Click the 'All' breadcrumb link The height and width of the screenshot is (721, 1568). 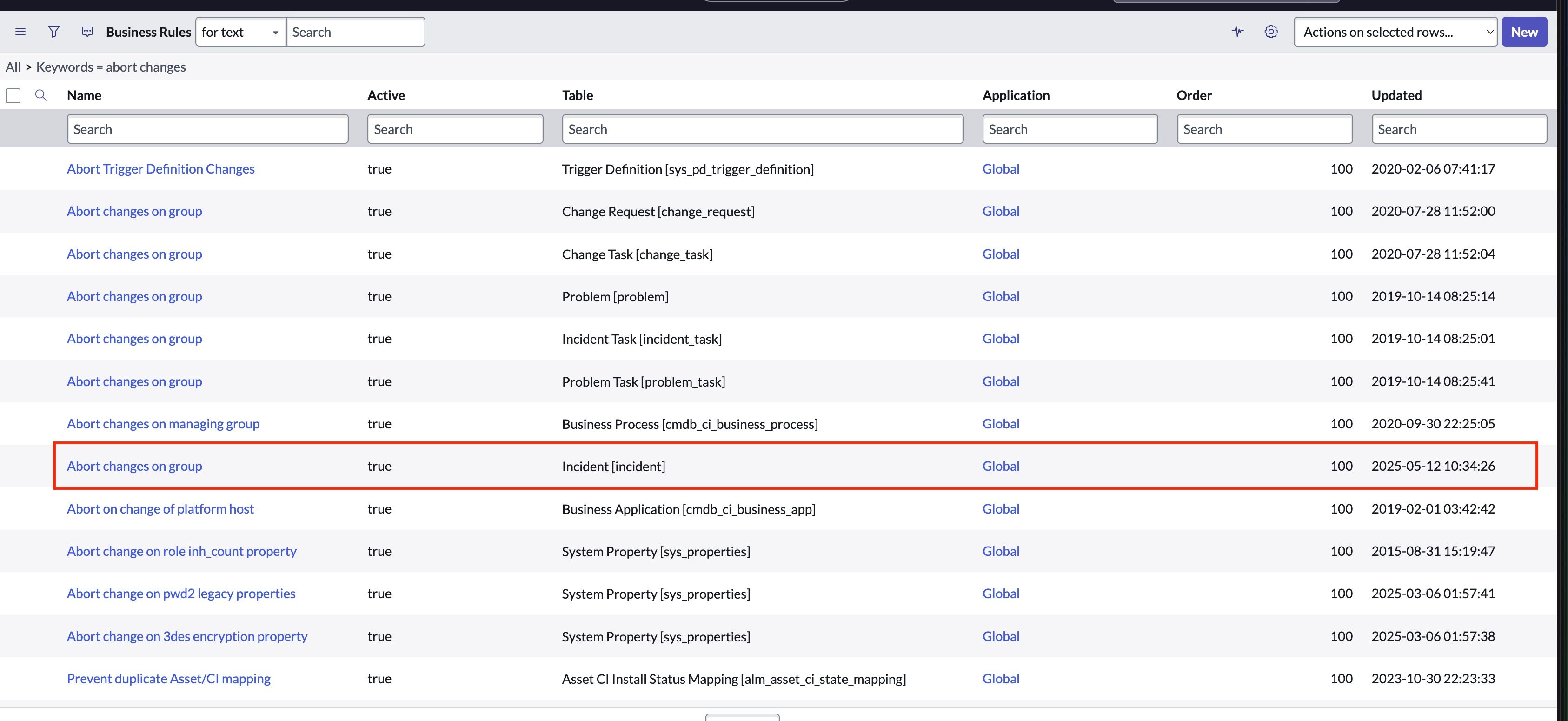click(13, 67)
